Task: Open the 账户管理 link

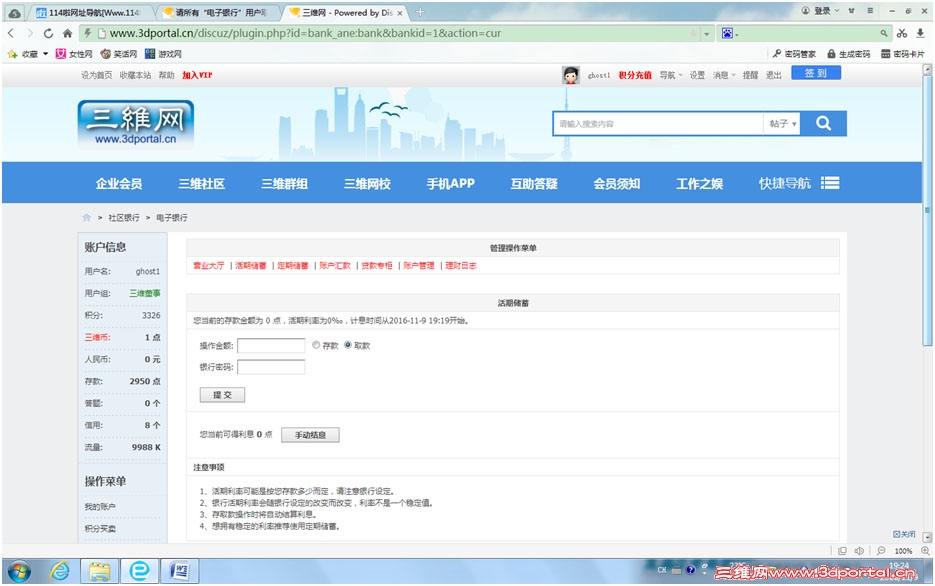Action: 419,266
